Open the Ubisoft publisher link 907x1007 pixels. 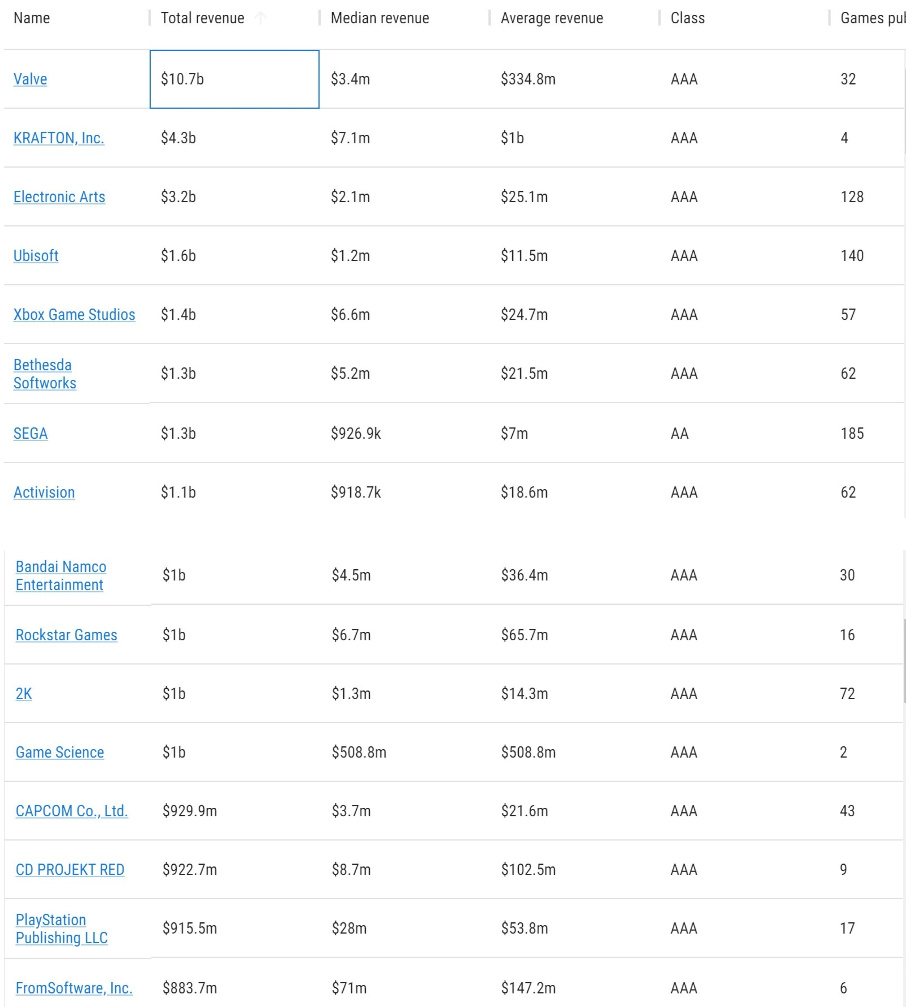pos(36,256)
